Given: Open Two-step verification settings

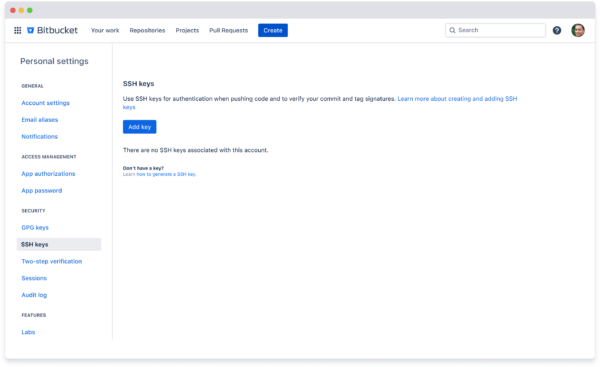Looking at the screenshot, I should 52,261.
